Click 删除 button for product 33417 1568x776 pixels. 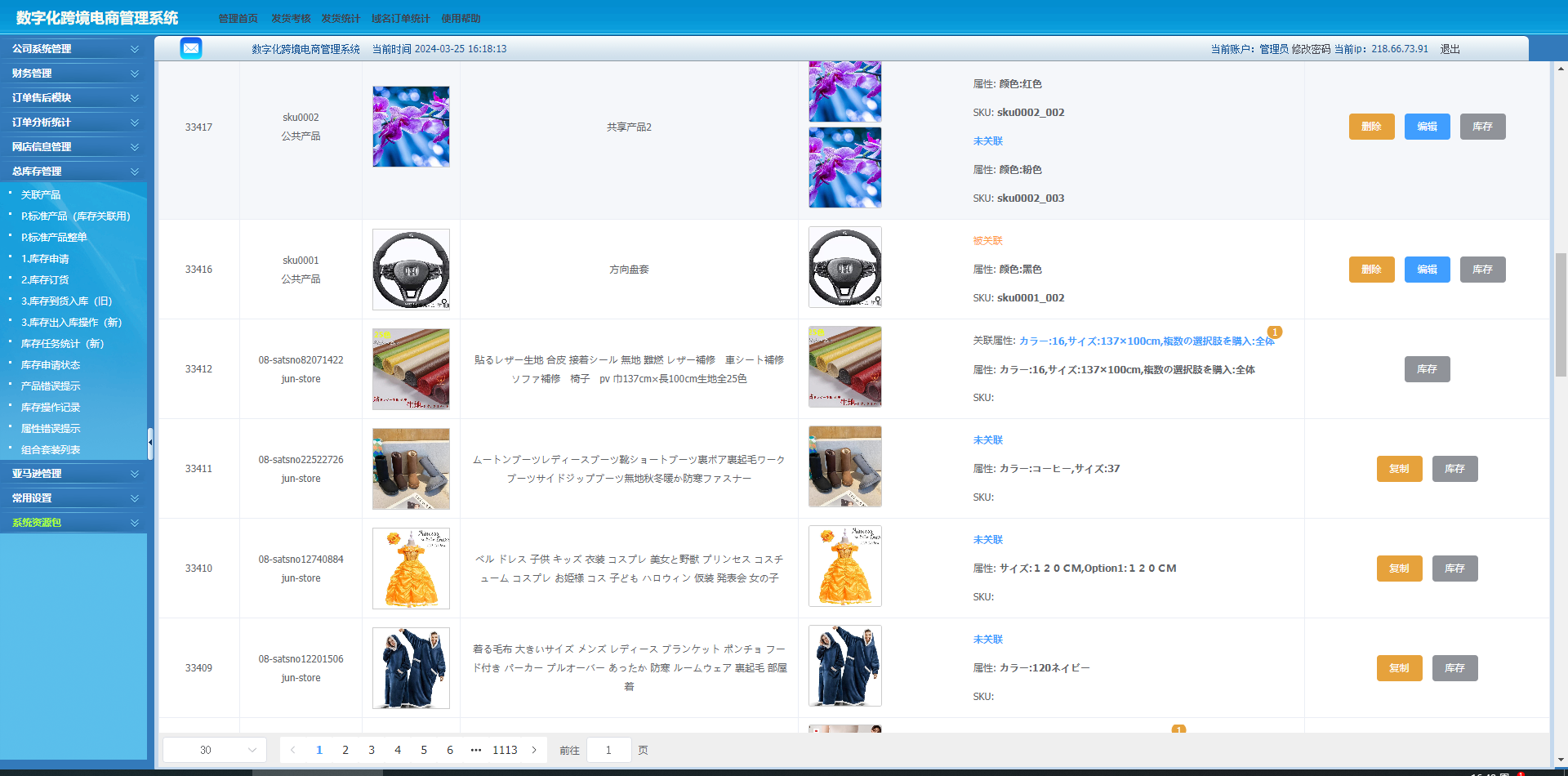1371,127
